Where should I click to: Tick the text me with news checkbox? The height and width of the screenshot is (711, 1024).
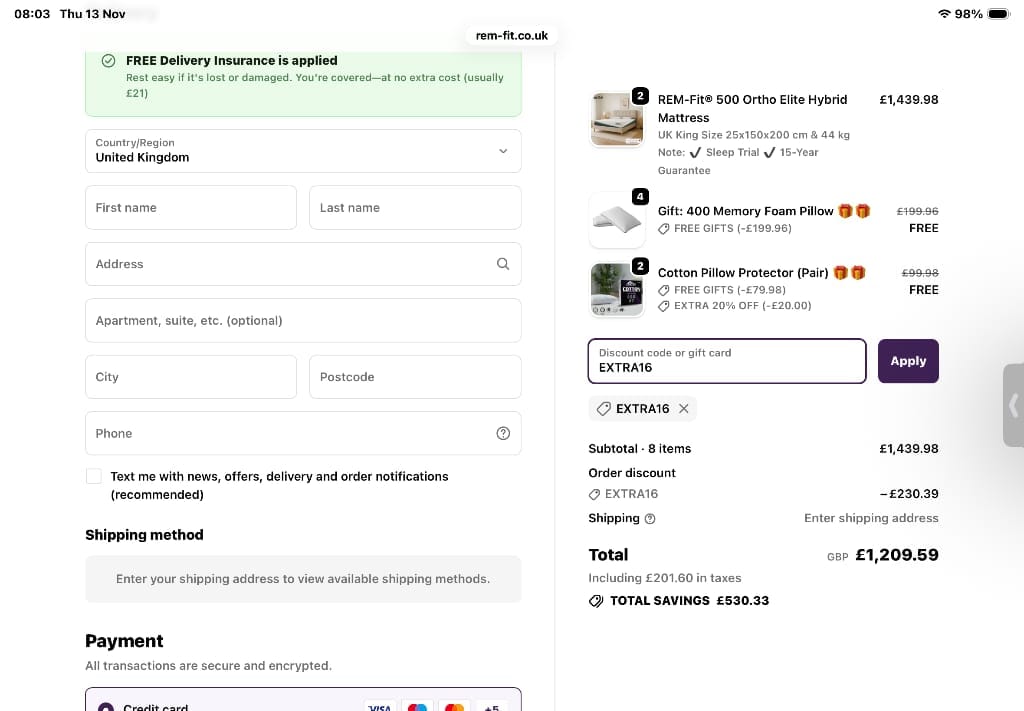[94, 476]
